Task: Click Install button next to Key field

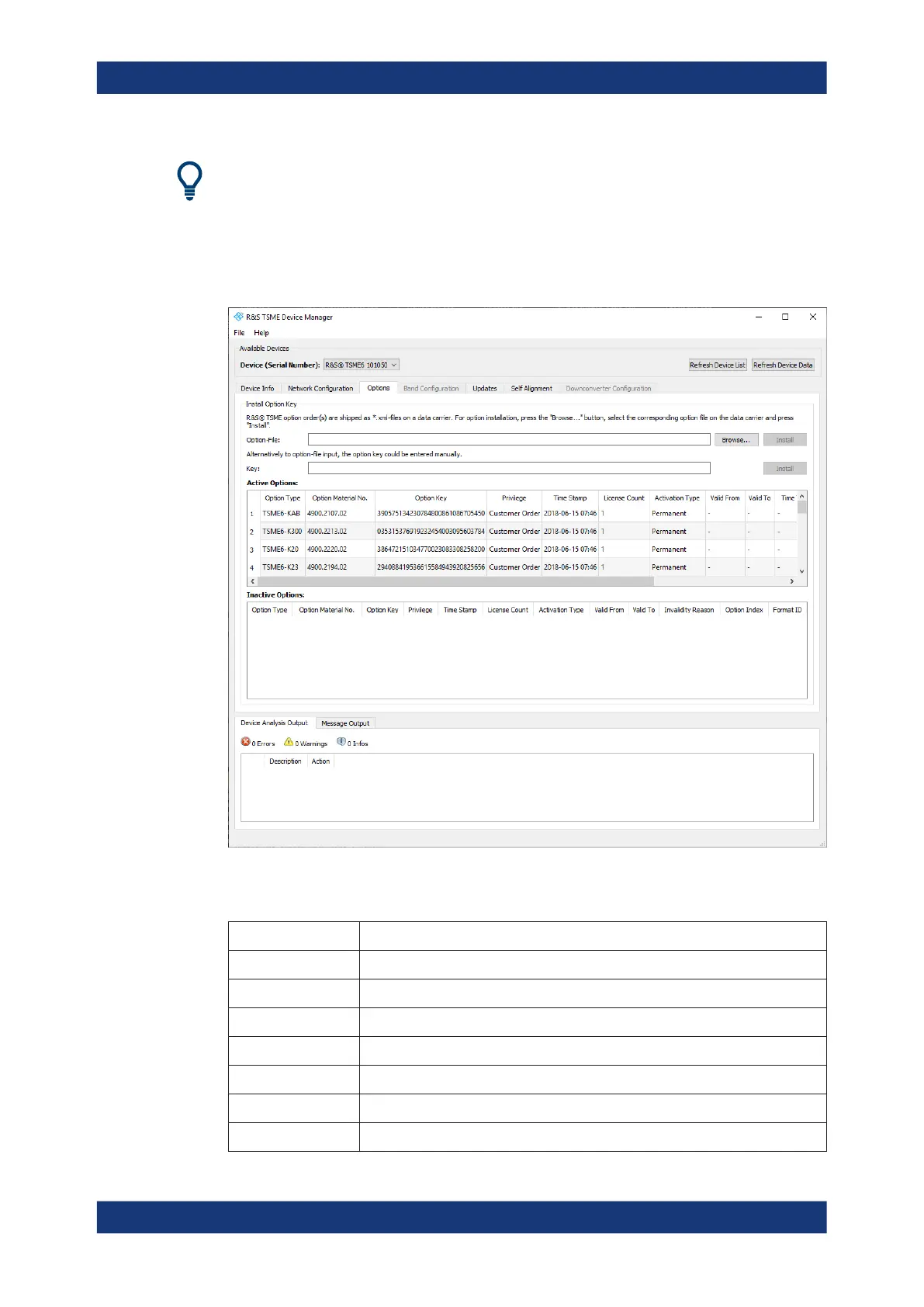Action: point(785,468)
